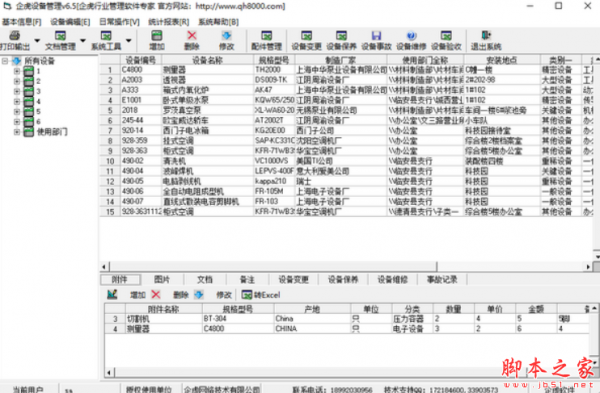Select the device icon of tree node 5
The image size is (600, 393).
(x=29, y=112)
